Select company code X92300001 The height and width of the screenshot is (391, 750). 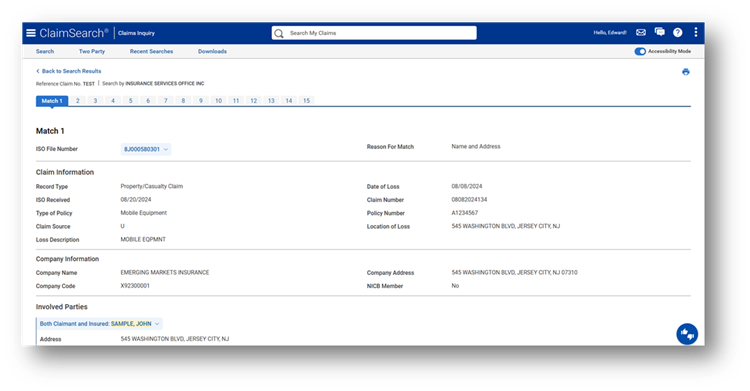[x=135, y=286]
